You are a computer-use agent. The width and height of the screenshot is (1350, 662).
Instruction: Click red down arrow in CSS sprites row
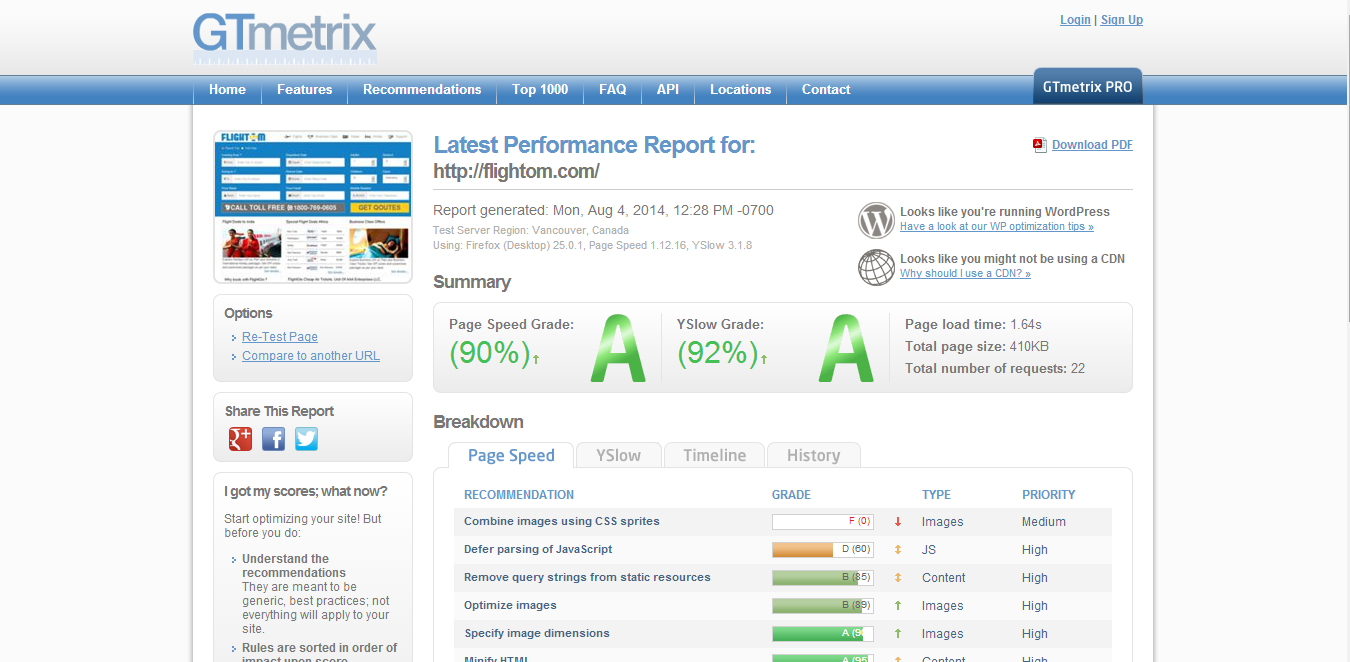coord(898,521)
